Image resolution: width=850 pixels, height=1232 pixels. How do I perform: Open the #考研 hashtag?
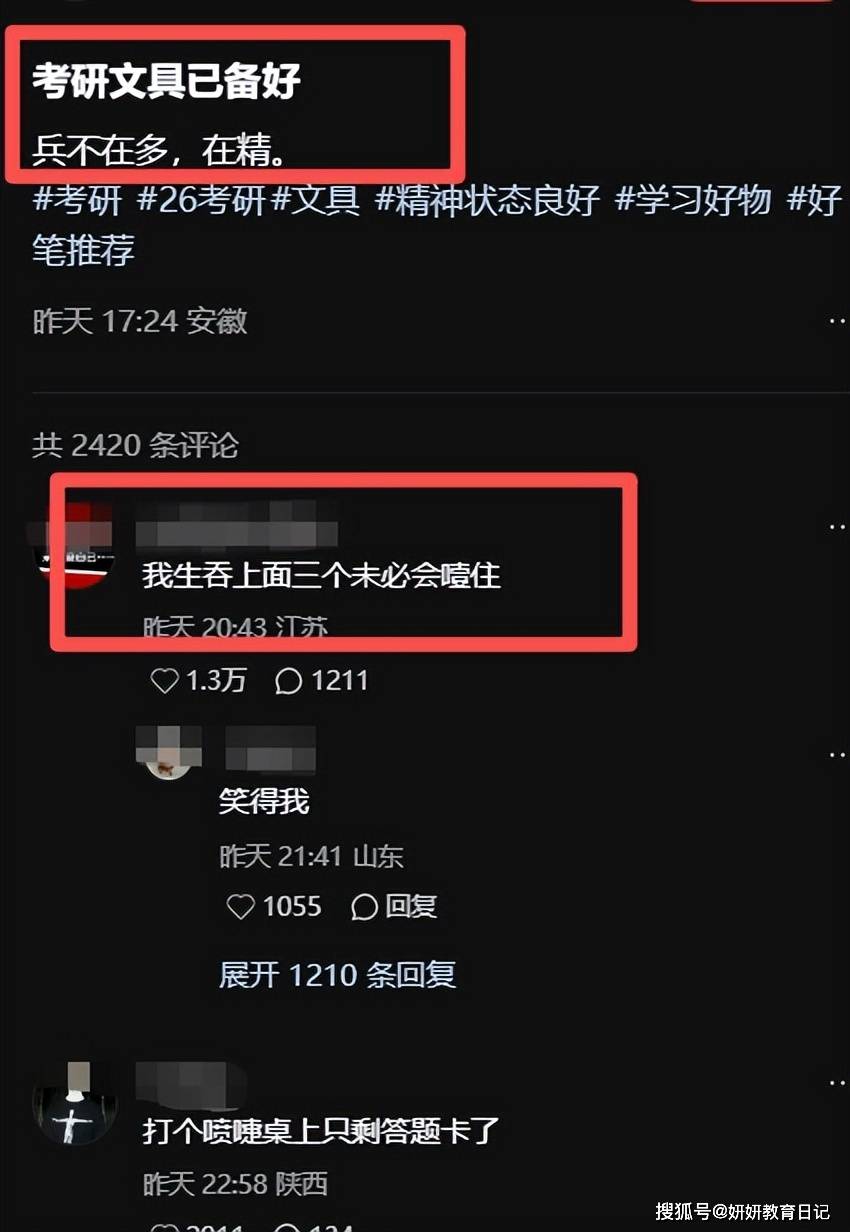[x=77, y=200]
